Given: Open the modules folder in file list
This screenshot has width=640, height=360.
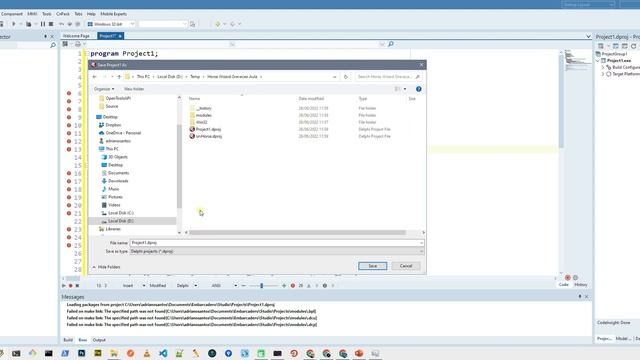Looking at the screenshot, I should point(204,116).
